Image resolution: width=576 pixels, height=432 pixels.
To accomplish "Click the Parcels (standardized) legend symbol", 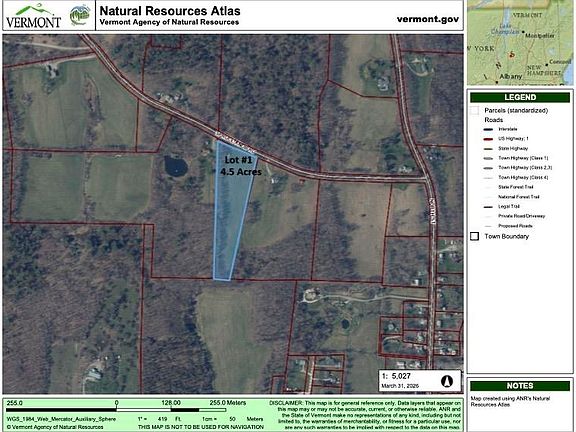I will (x=475, y=110).
